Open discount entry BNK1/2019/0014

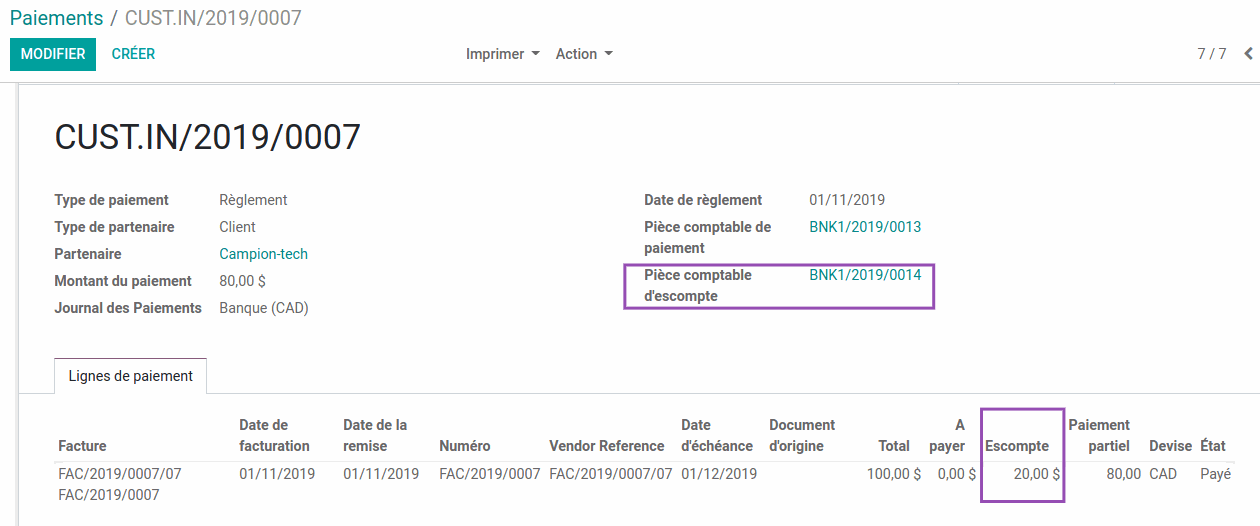point(865,274)
